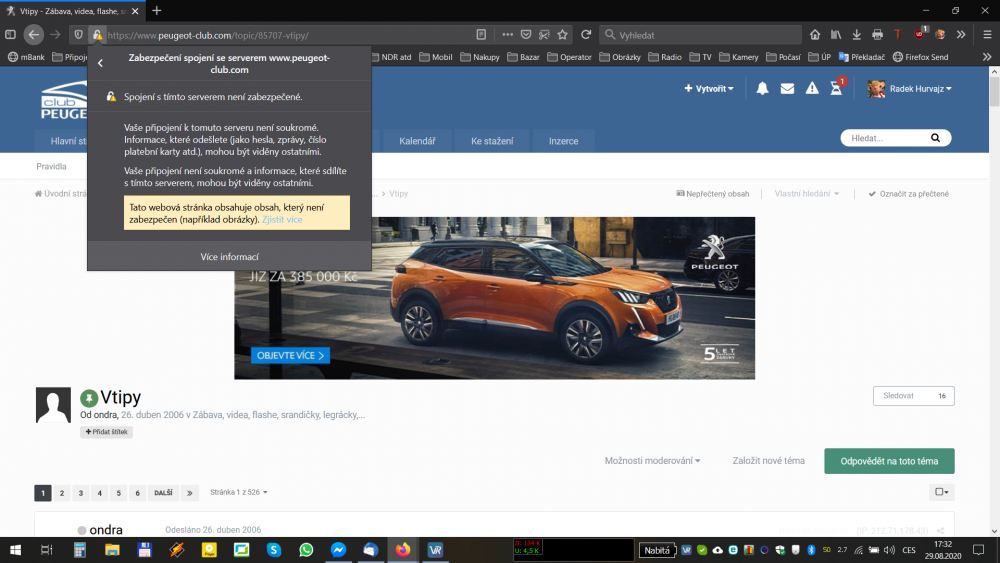
Task: Click the Vyhledat browser search field
Action: coord(700,35)
